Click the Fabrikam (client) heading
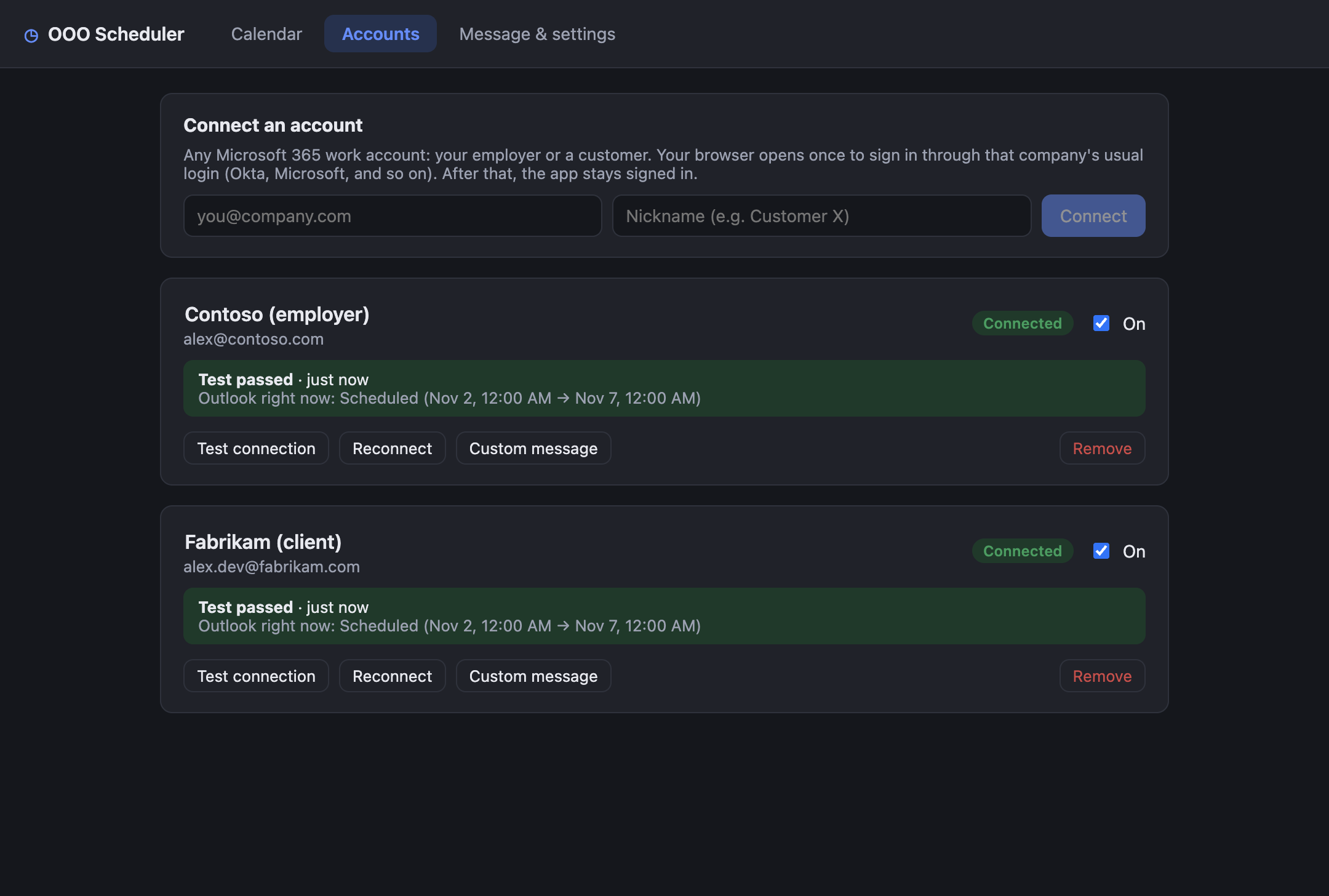1329x896 pixels. click(263, 542)
